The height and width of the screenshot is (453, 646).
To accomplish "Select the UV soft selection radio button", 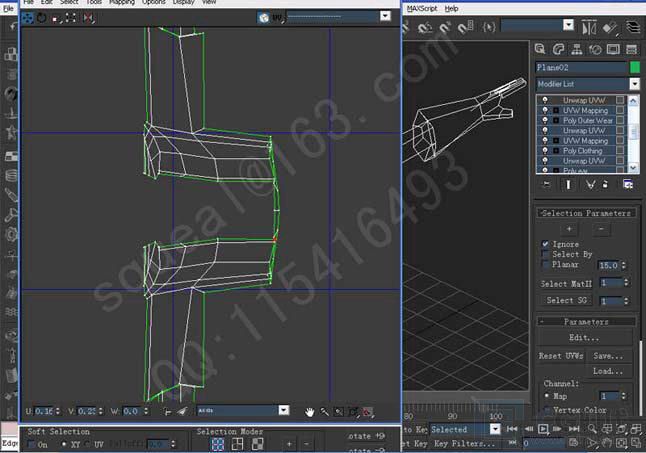I will tap(87, 444).
